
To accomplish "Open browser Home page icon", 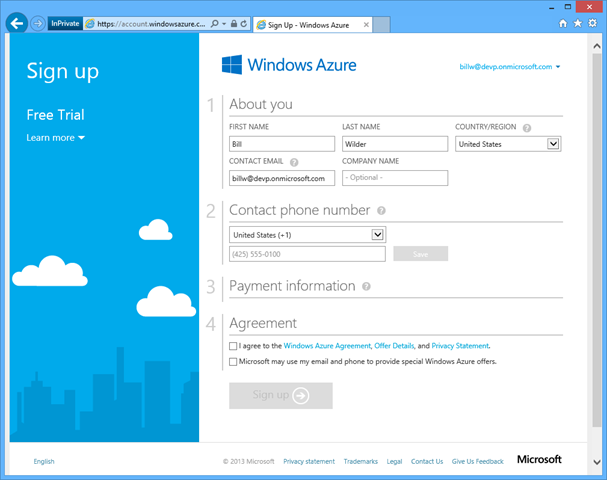I will [x=564, y=23].
